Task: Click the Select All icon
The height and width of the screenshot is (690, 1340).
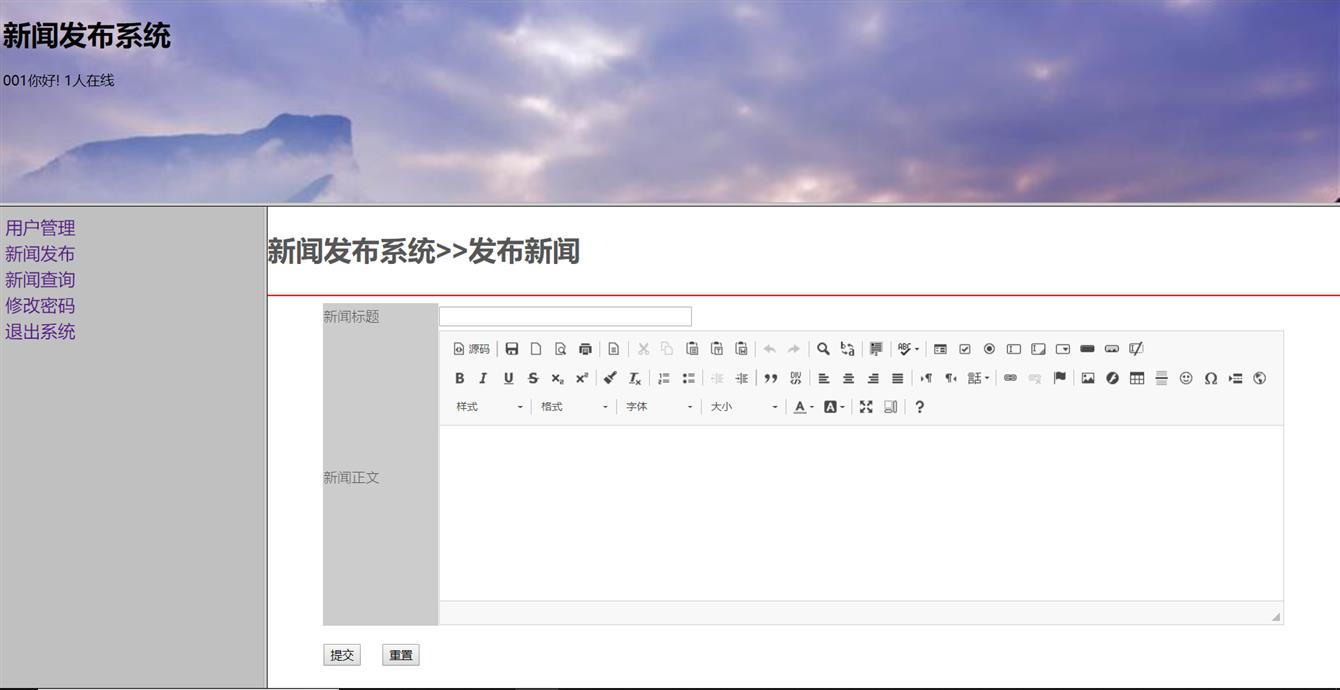Action: (876, 349)
